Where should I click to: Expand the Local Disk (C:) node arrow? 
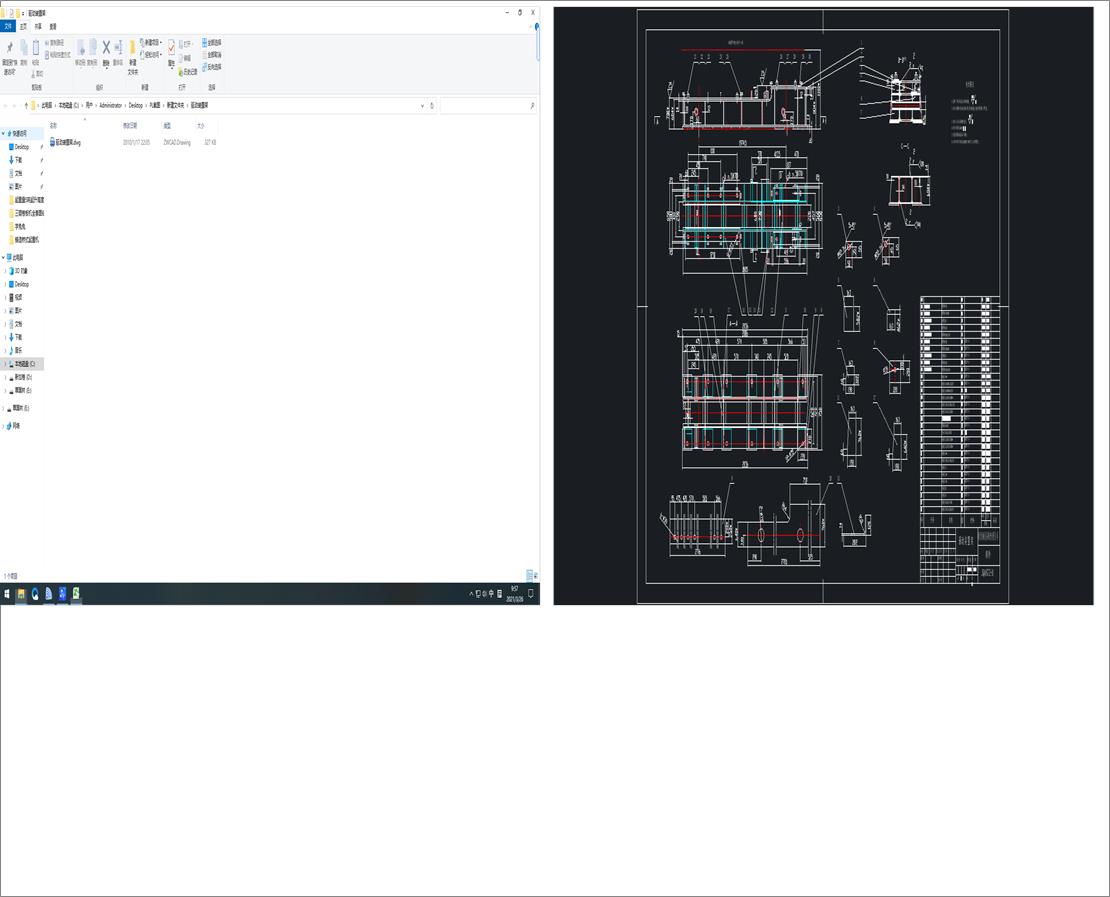coord(6,363)
